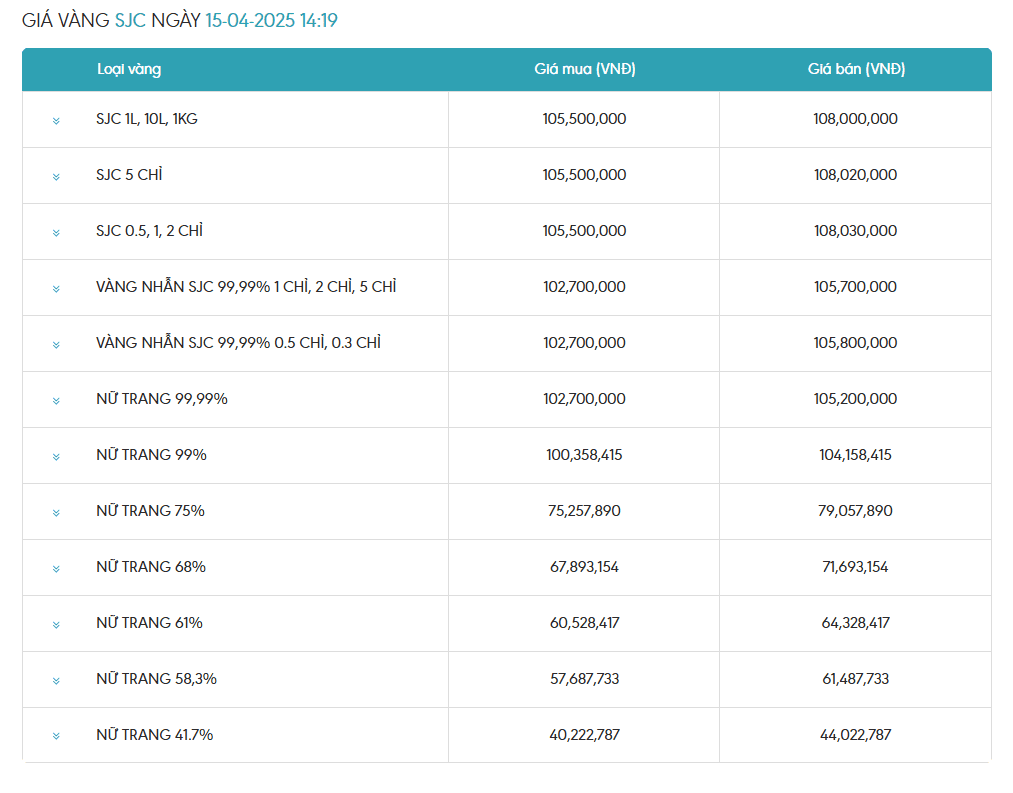Click the Loại vàng column header
The height and width of the screenshot is (793, 1013).
[129, 69]
